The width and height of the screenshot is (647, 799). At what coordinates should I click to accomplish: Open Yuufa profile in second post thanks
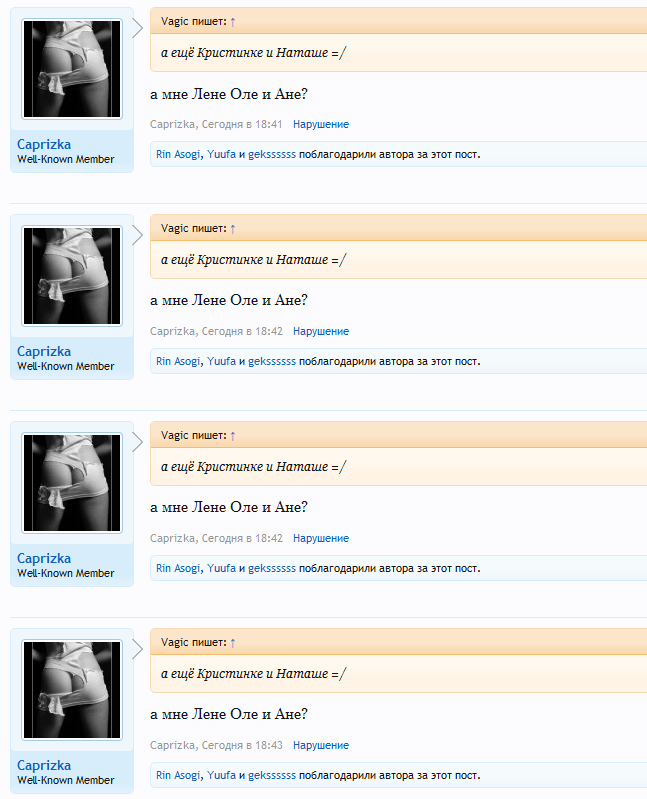pos(221,361)
